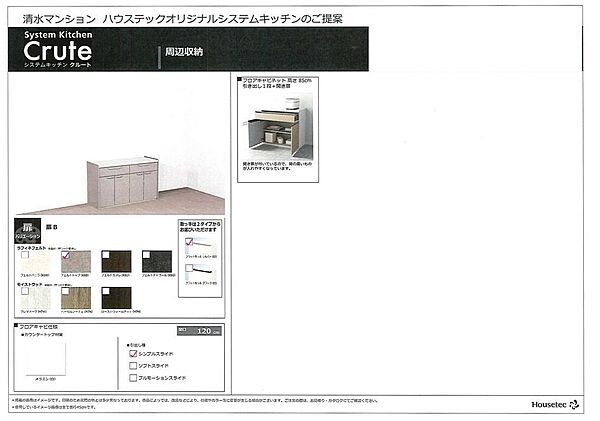Click the 引出し種 label
600x421 pixels.
click(x=137, y=345)
